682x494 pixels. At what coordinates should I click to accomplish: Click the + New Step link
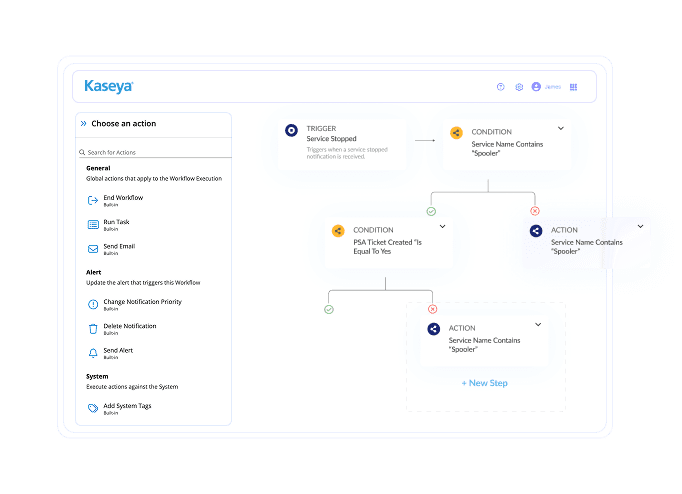(x=485, y=383)
